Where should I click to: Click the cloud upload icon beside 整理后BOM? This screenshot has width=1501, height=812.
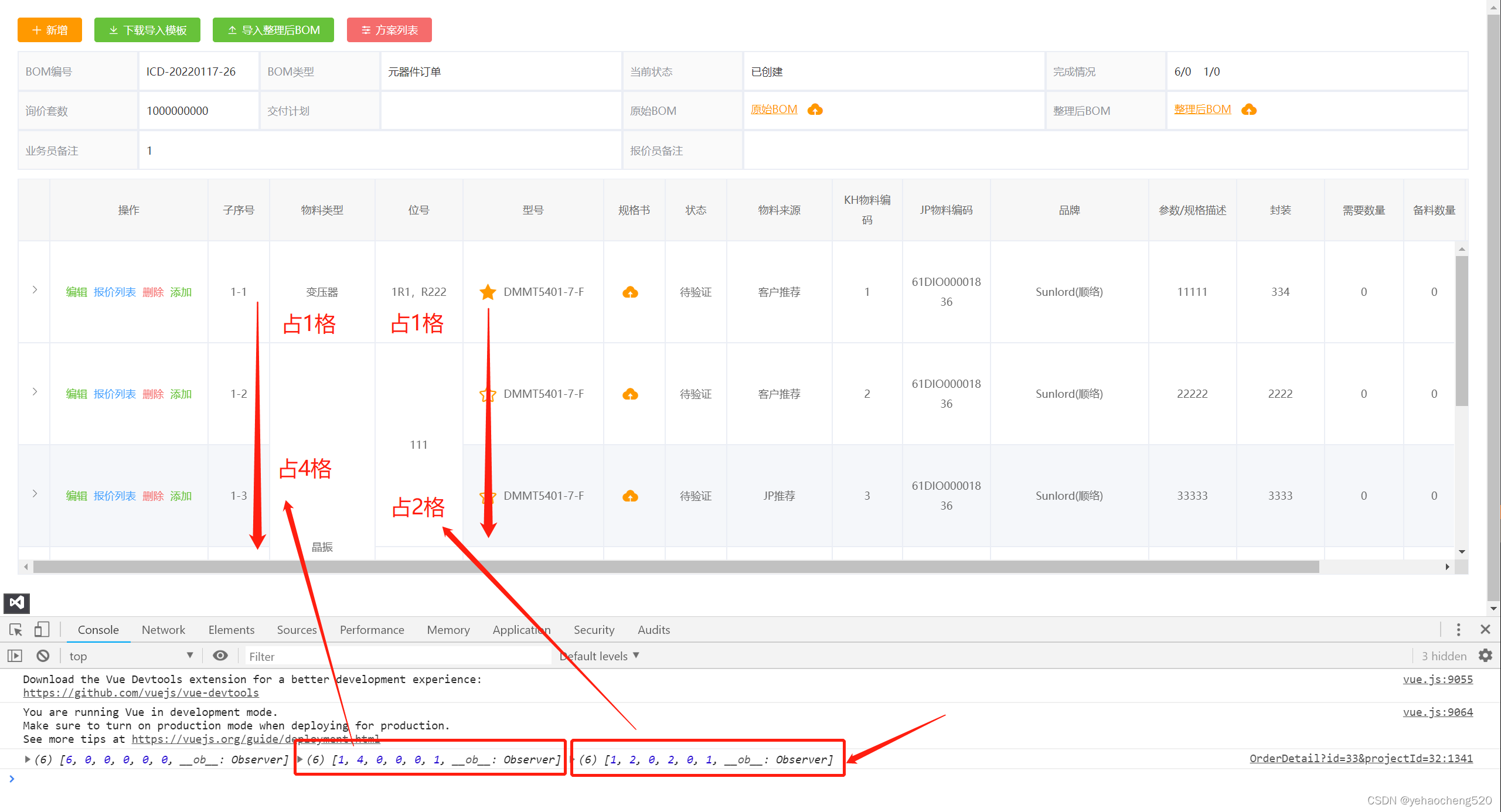click(x=1249, y=110)
